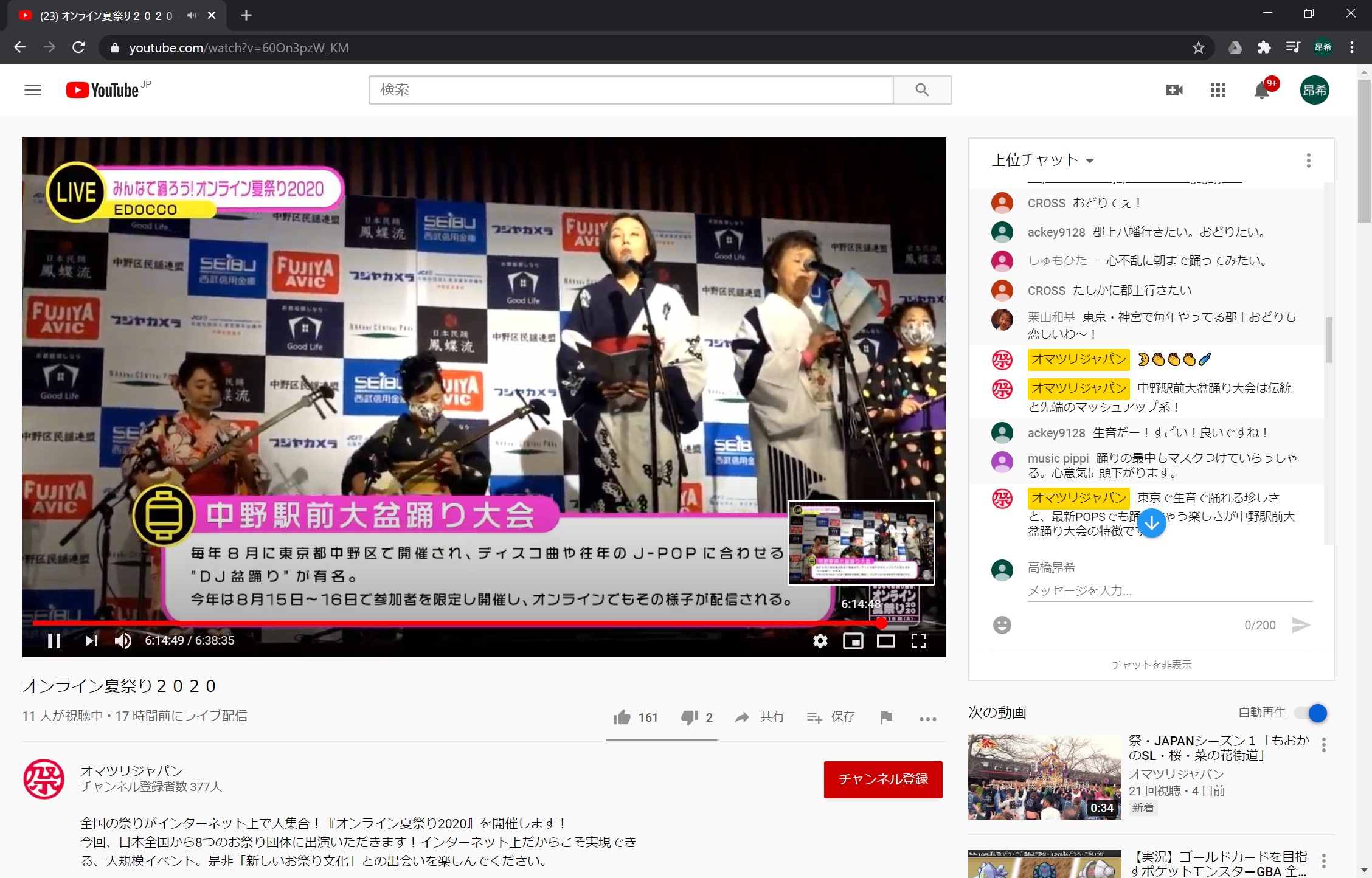The width and height of the screenshot is (1372, 878).
Task: Open chat options three-dot menu
Action: tap(1308, 161)
